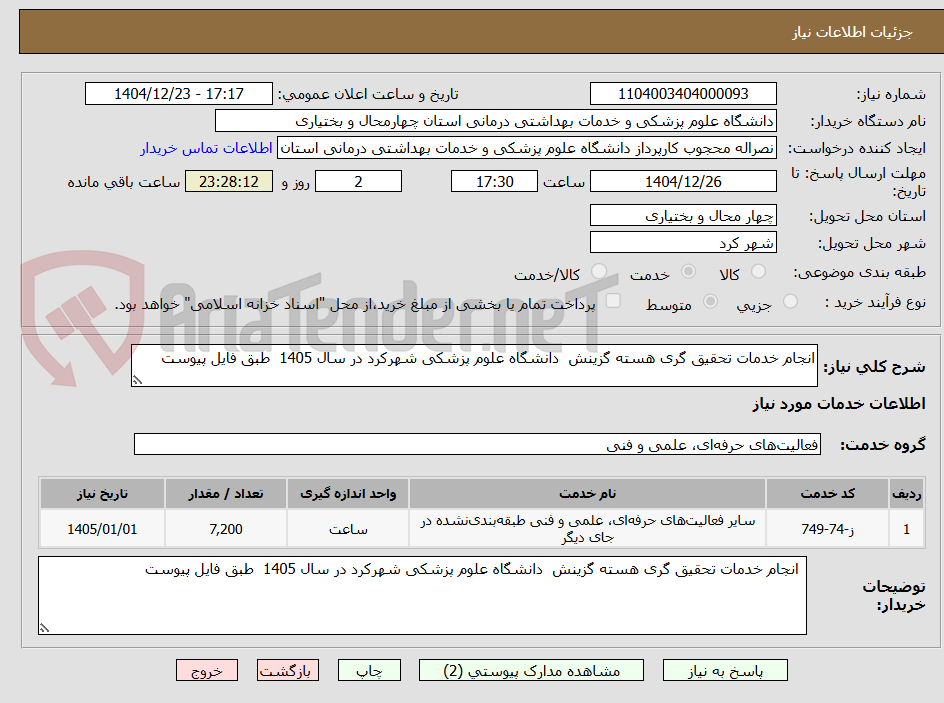Click the 'نام خدمت' column header
This screenshot has height=703, width=944.
pyautogui.click(x=588, y=494)
